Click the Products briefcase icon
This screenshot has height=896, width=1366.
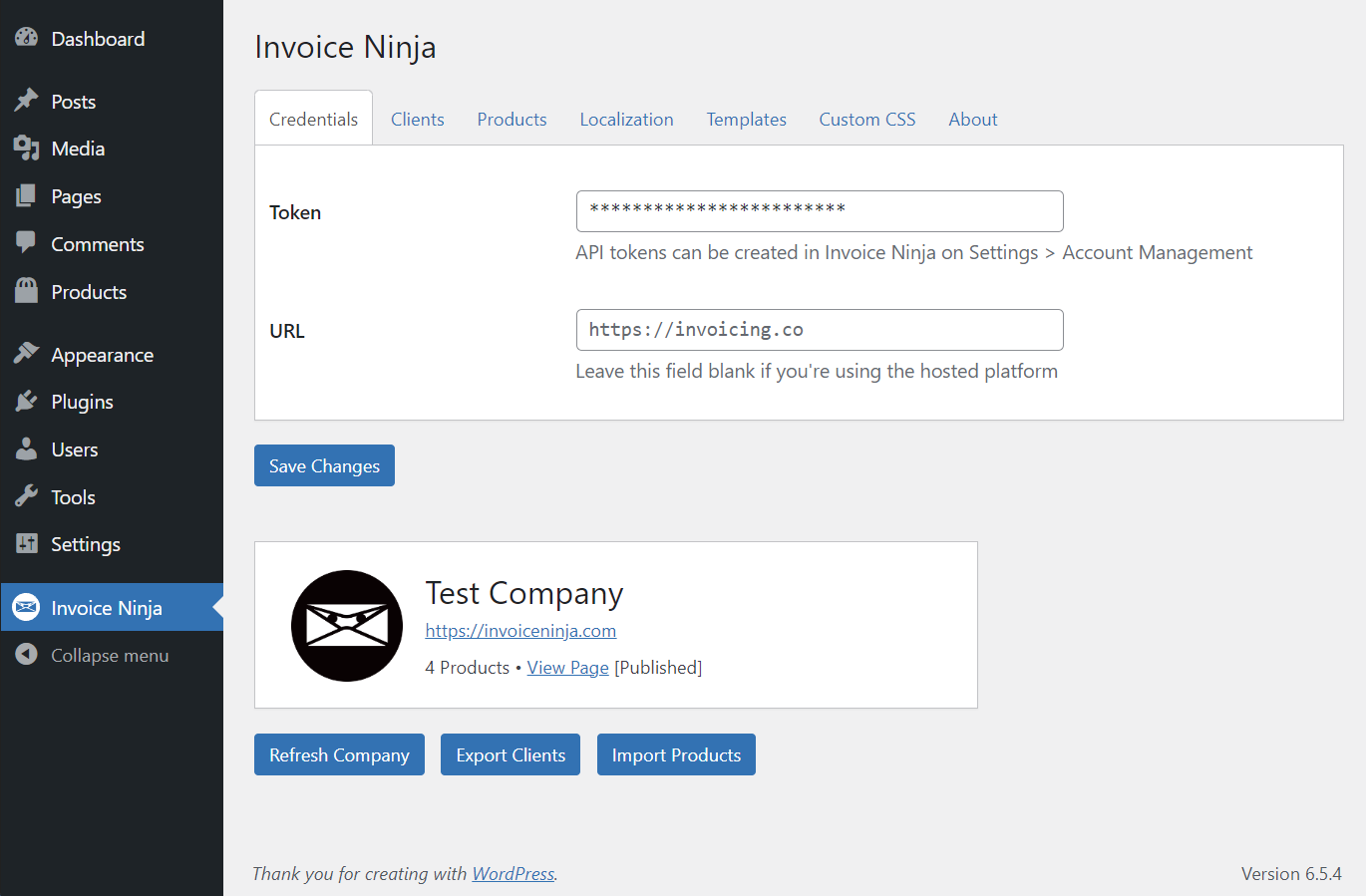pos(26,291)
